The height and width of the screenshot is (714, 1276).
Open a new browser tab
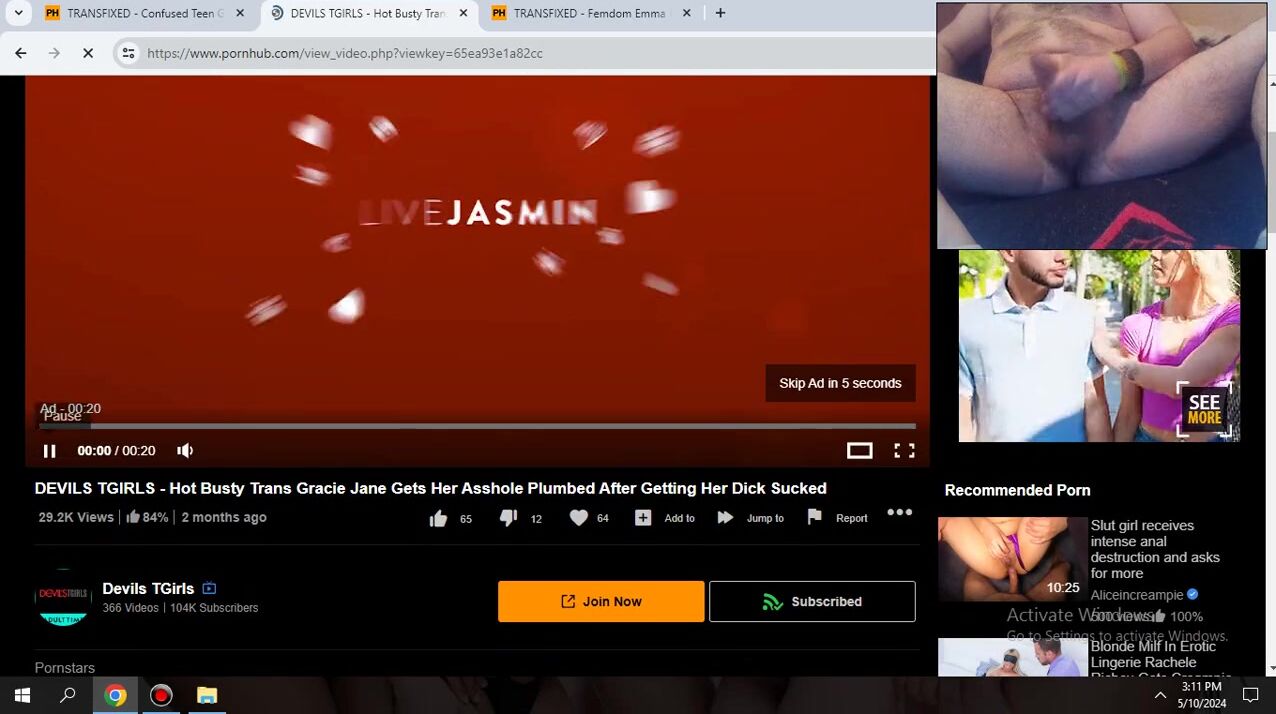720,13
